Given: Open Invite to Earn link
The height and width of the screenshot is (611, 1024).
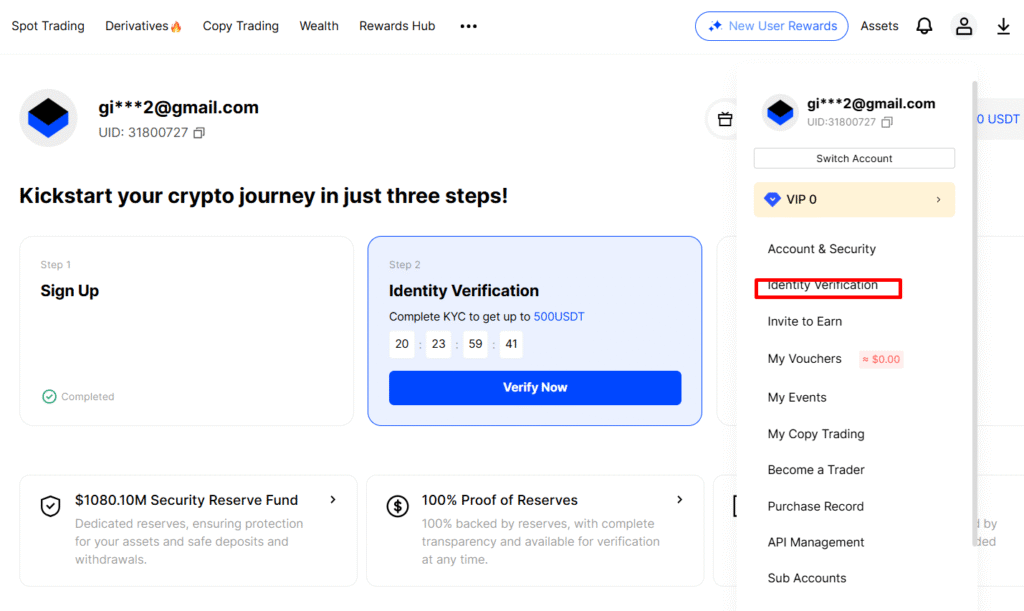Looking at the screenshot, I should (805, 322).
